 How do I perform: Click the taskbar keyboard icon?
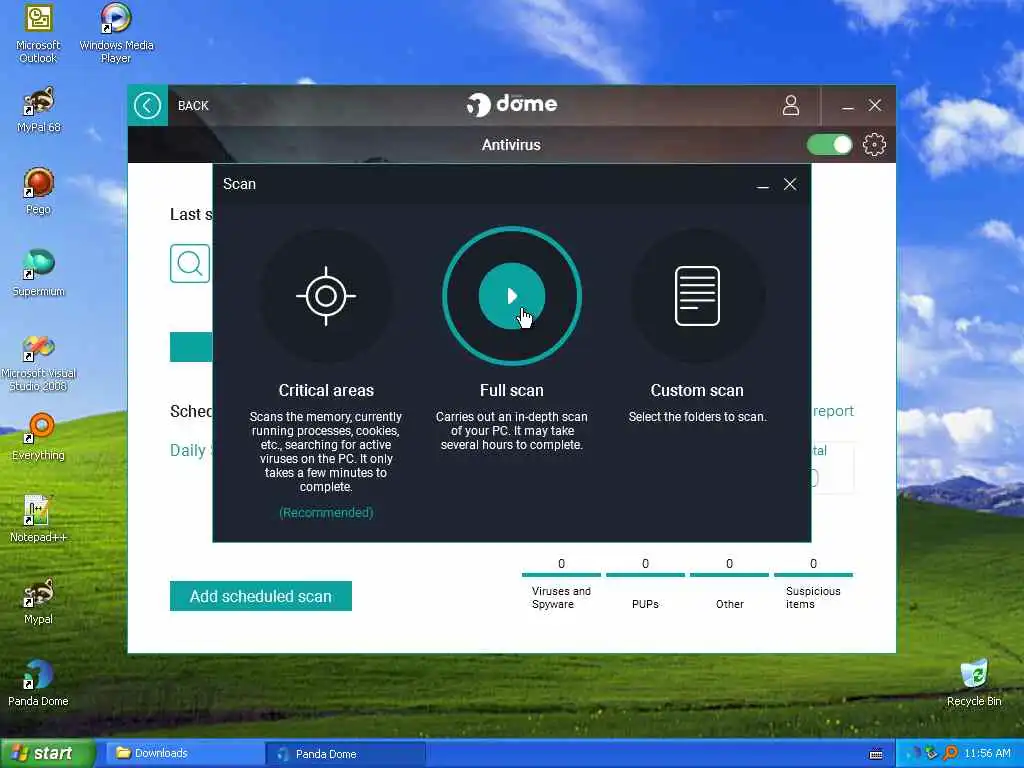(876, 754)
